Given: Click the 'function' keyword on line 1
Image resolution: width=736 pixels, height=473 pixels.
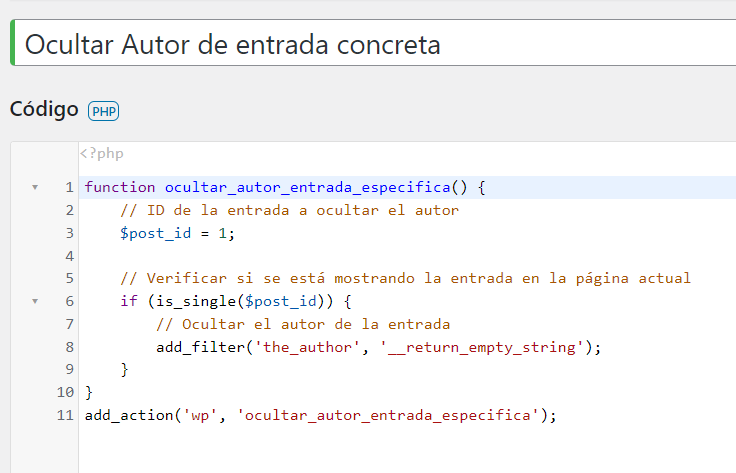Looking at the screenshot, I should click(120, 187).
